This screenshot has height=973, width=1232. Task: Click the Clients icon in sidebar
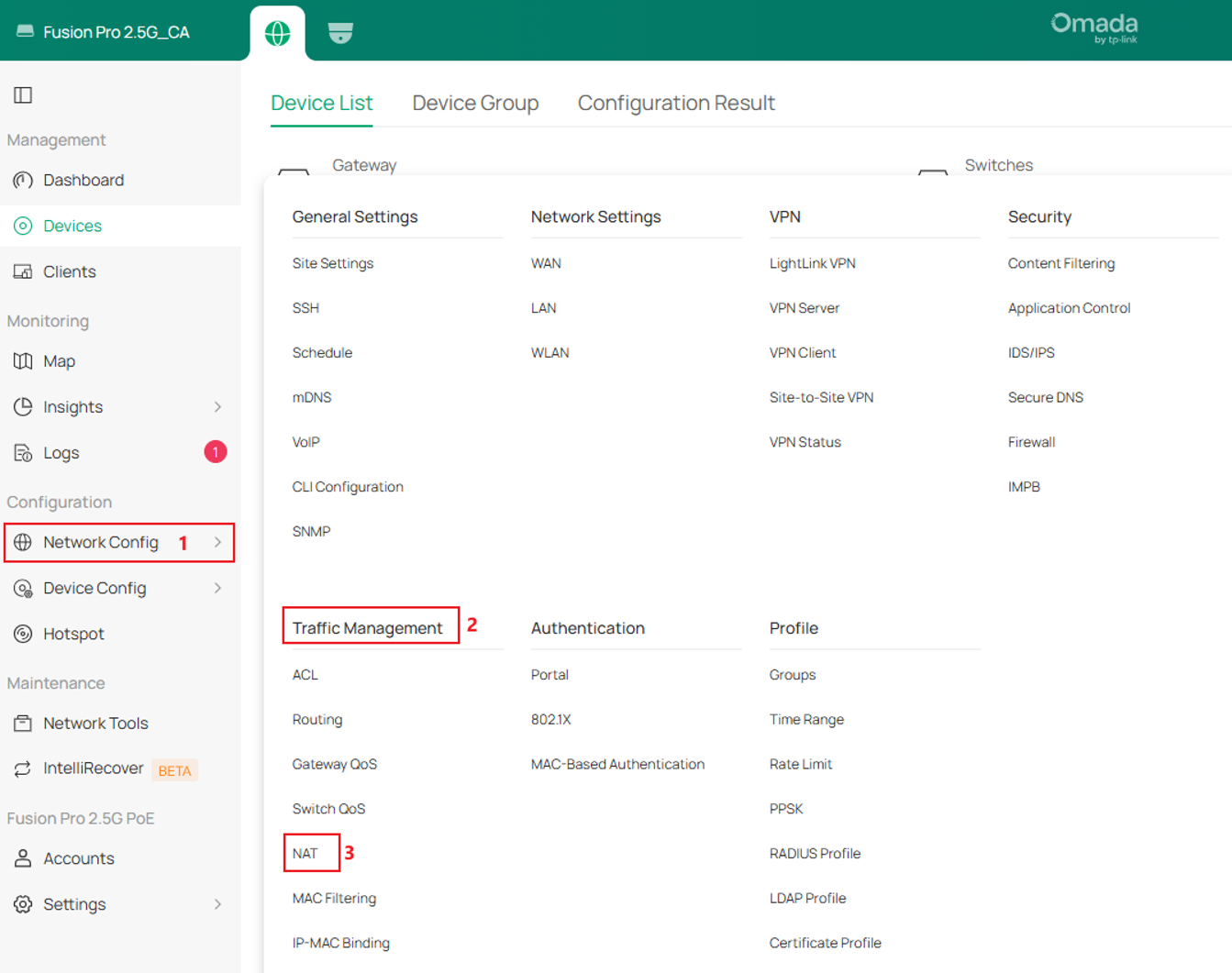(x=23, y=271)
